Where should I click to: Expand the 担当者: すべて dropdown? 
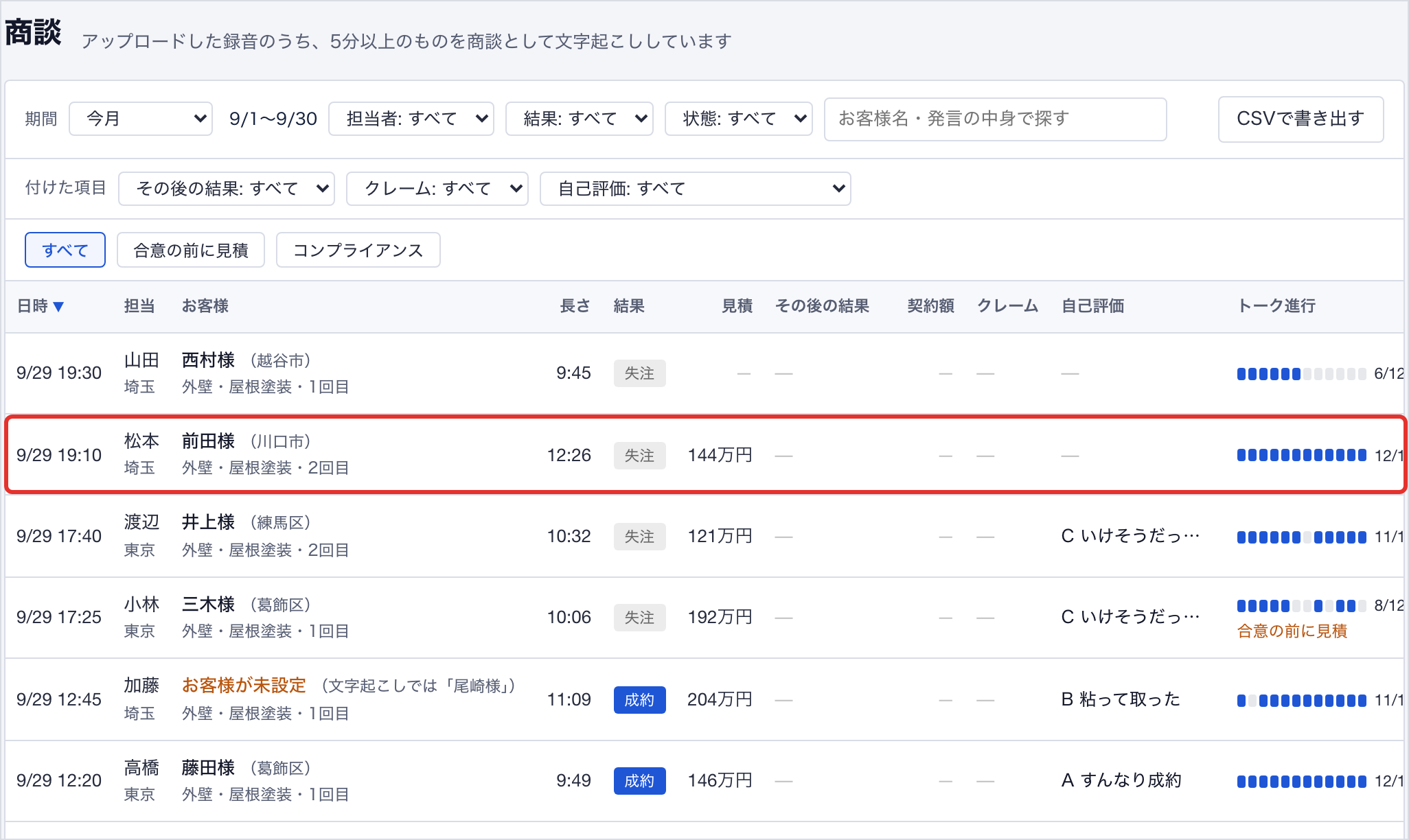(411, 119)
